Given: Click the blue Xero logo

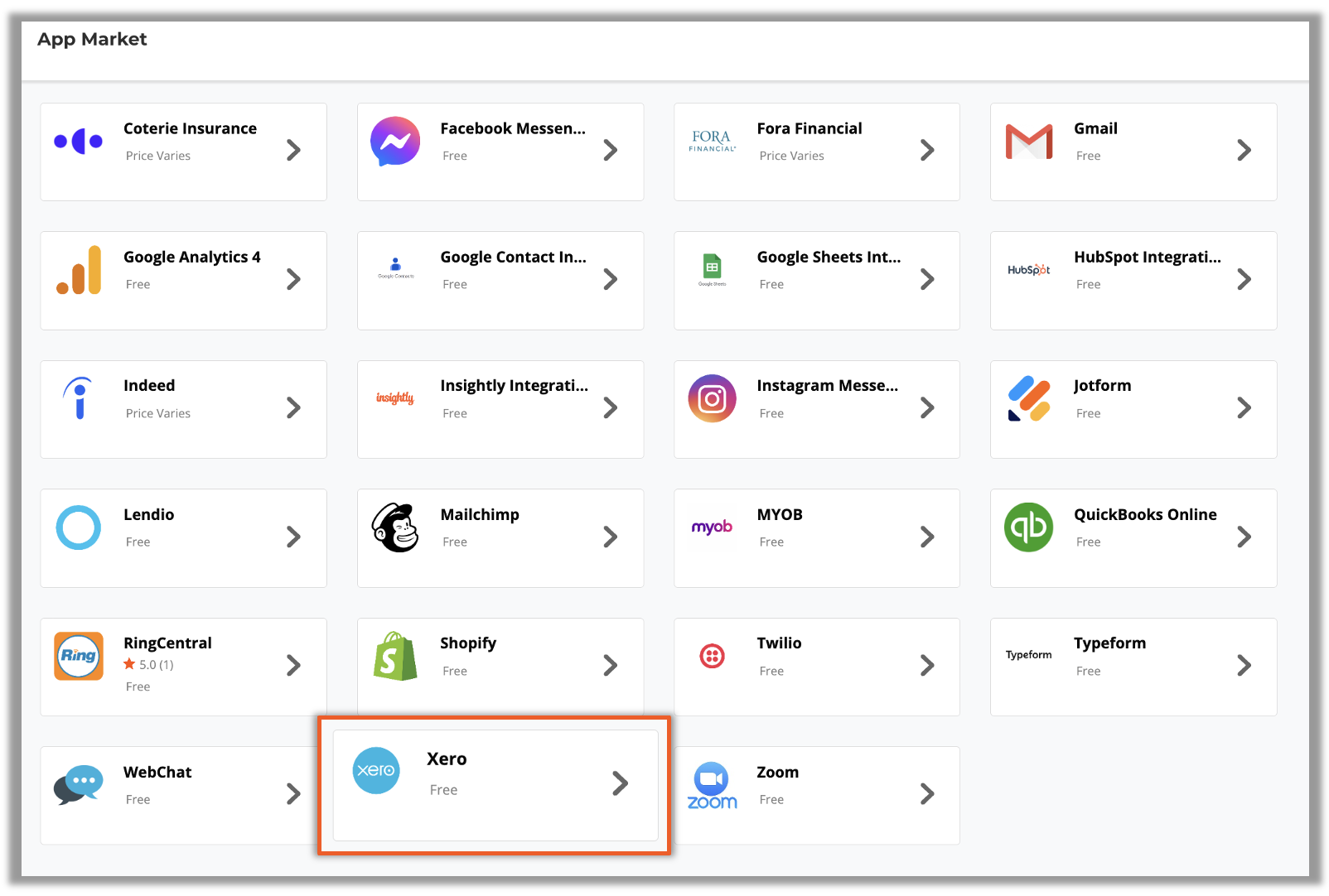Looking at the screenshot, I should tap(376, 770).
